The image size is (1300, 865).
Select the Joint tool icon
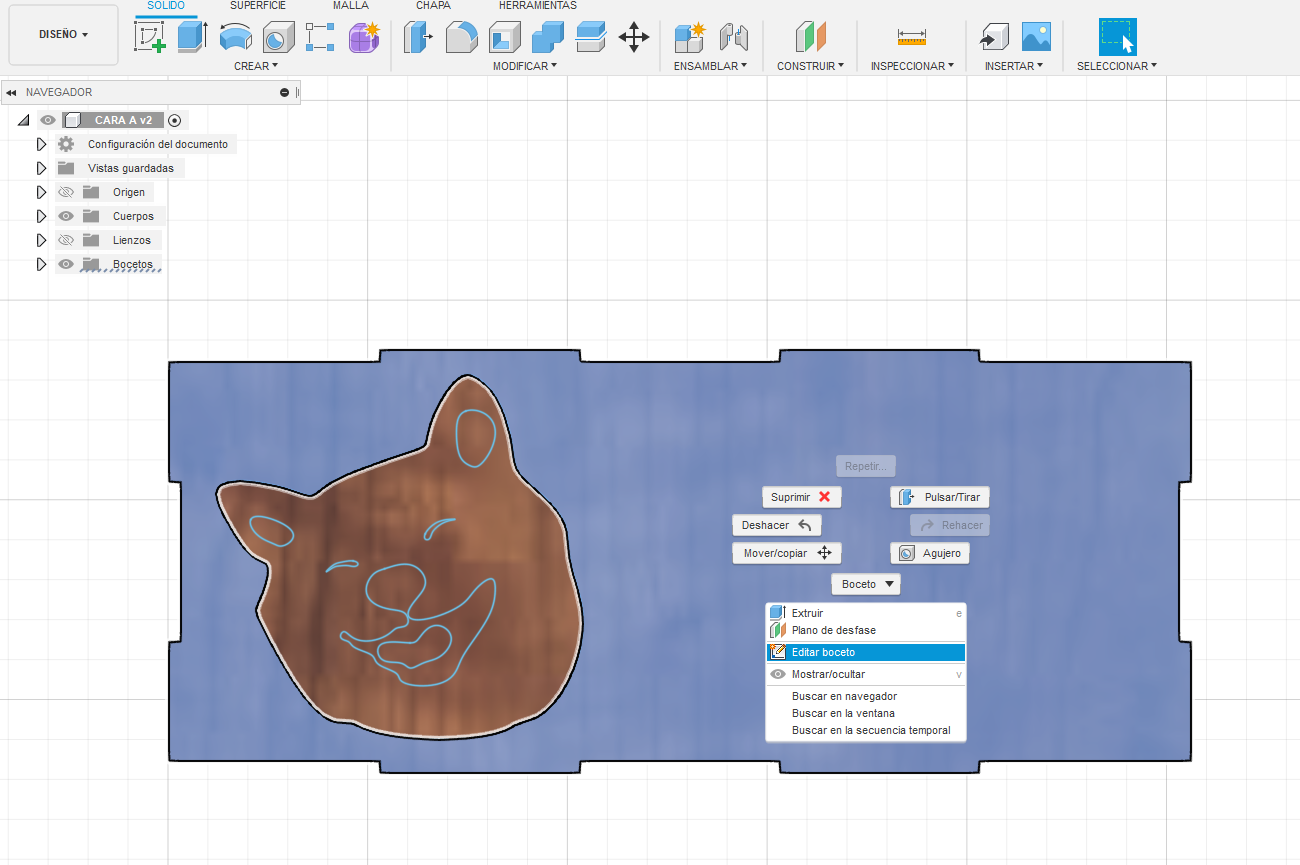[x=733, y=37]
